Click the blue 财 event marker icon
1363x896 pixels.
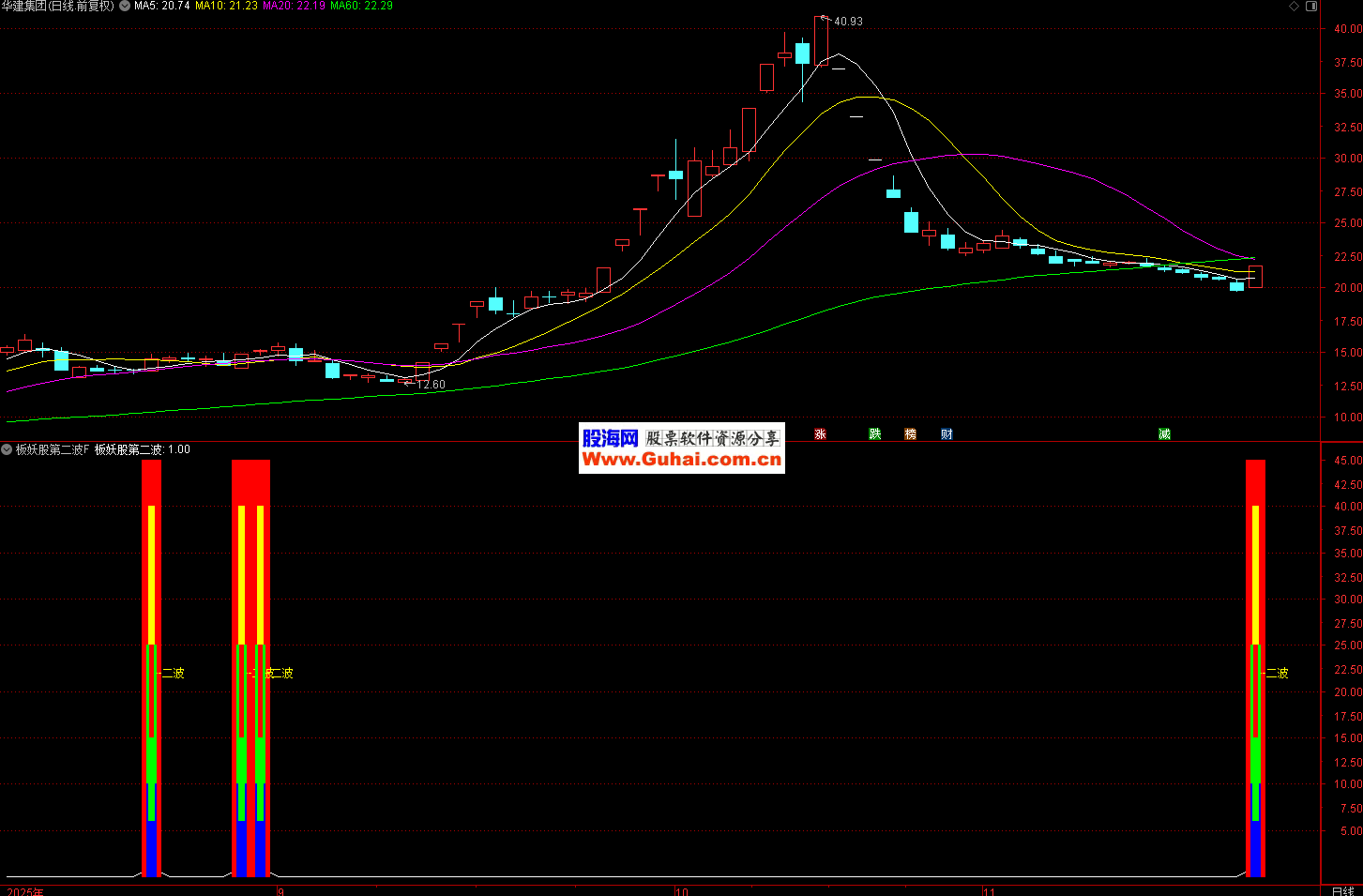[x=947, y=433]
